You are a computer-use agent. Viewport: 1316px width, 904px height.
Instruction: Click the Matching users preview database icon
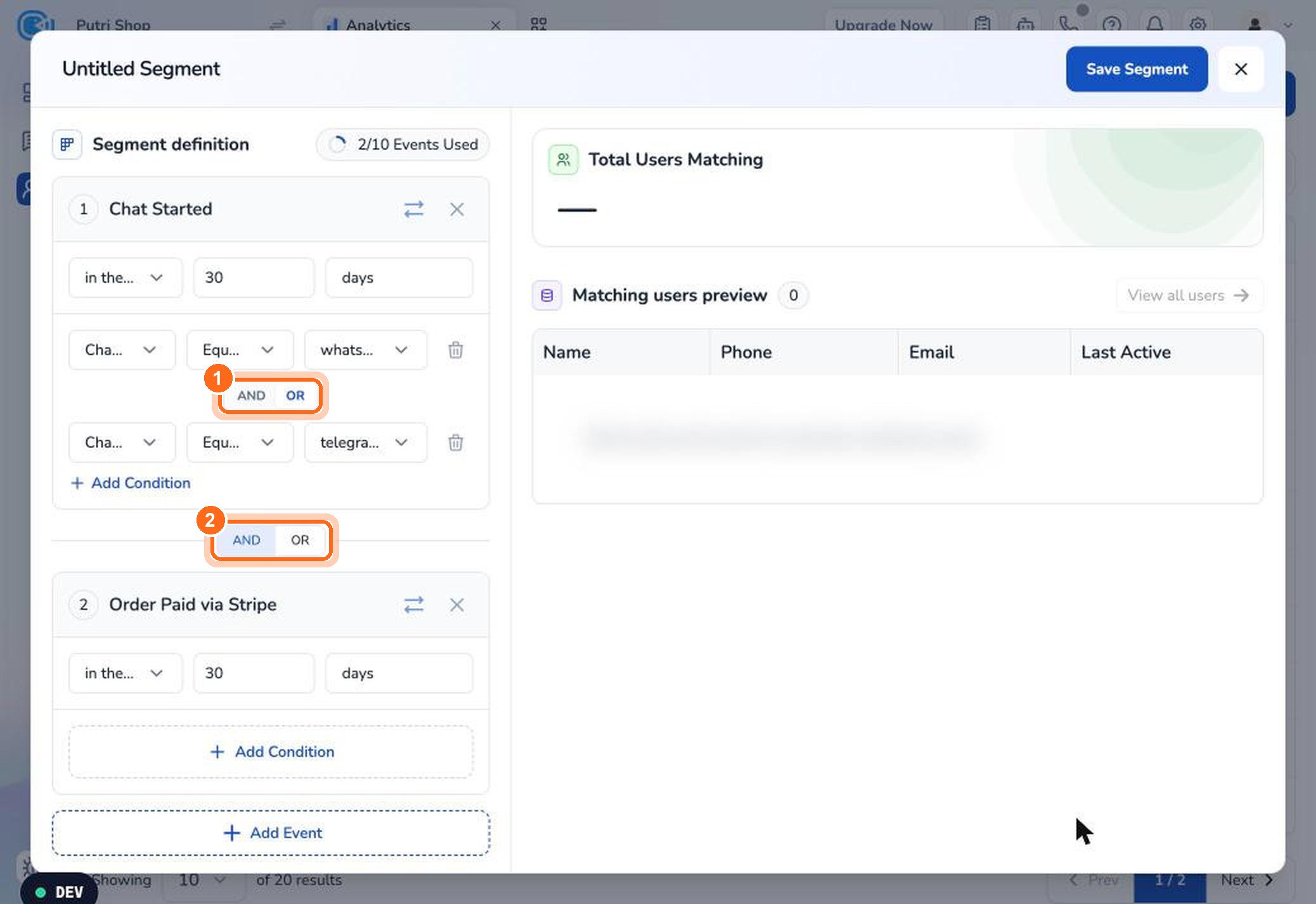tap(547, 295)
